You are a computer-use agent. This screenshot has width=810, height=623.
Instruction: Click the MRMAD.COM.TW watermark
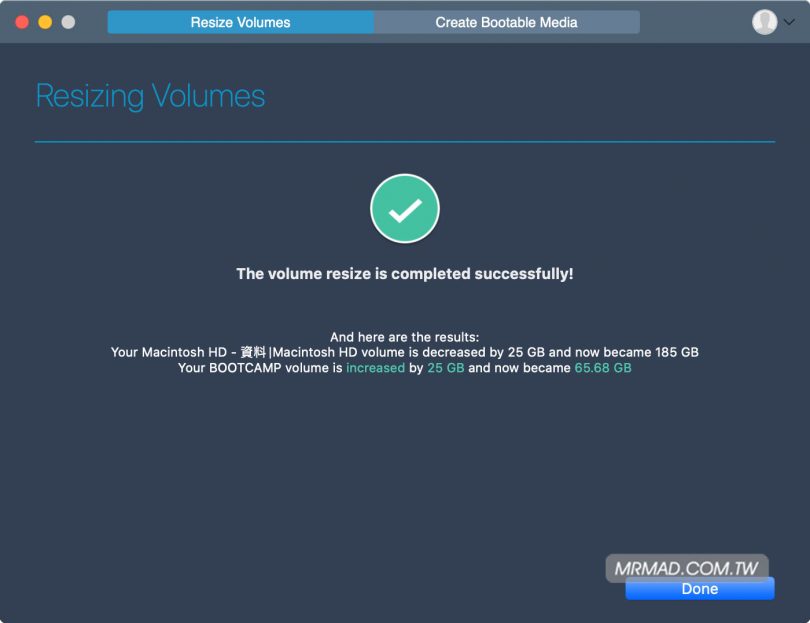686,568
